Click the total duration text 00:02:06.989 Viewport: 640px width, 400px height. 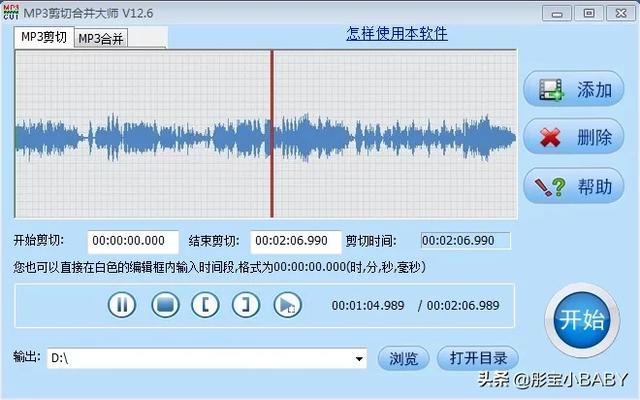coord(463,306)
